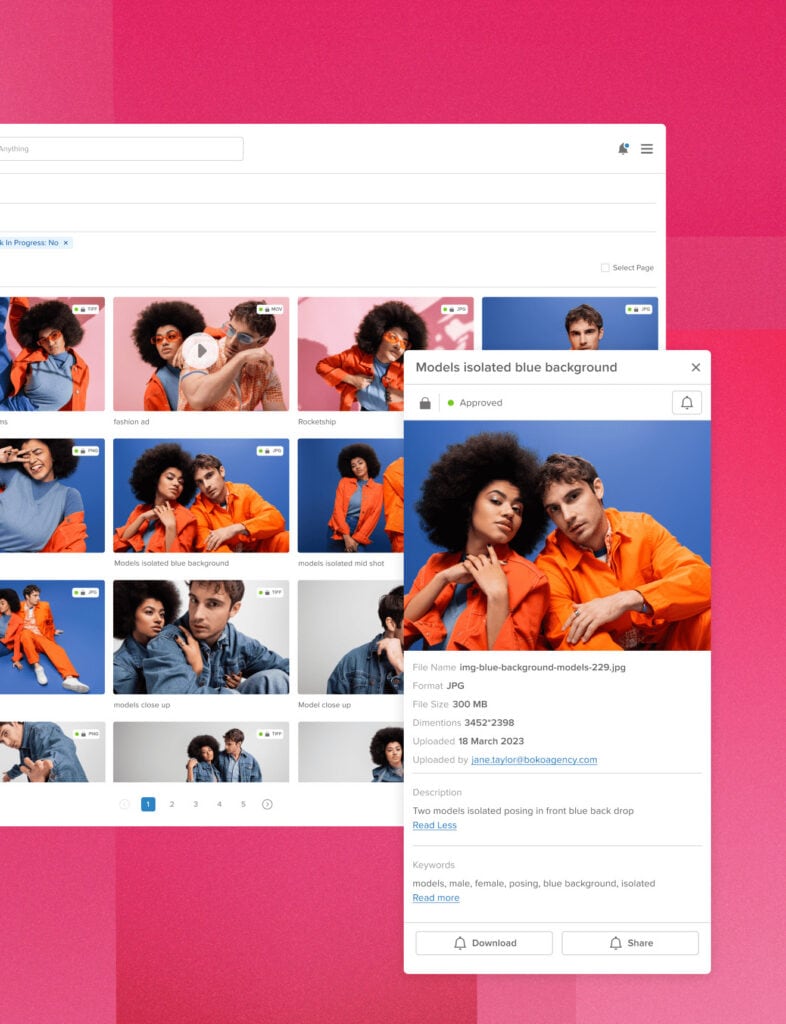This screenshot has width=786, height=1024.
Task: Click the bell button in details panel
Action: tap(686, 402)
